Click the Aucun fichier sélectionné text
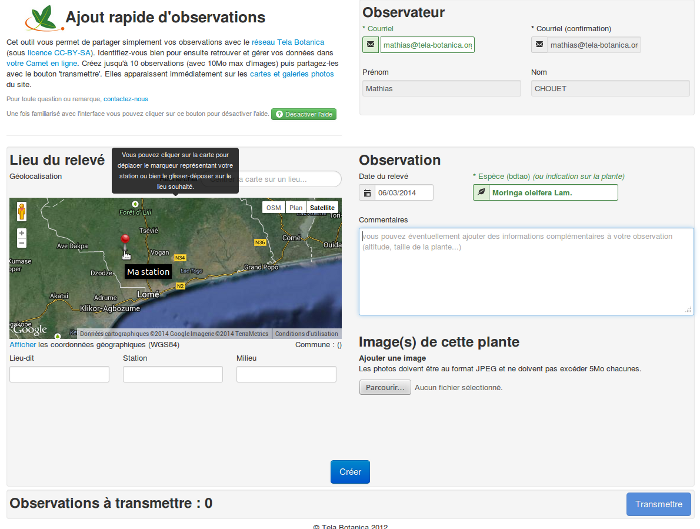Screen dimensions: 700x529 [458, 387]
